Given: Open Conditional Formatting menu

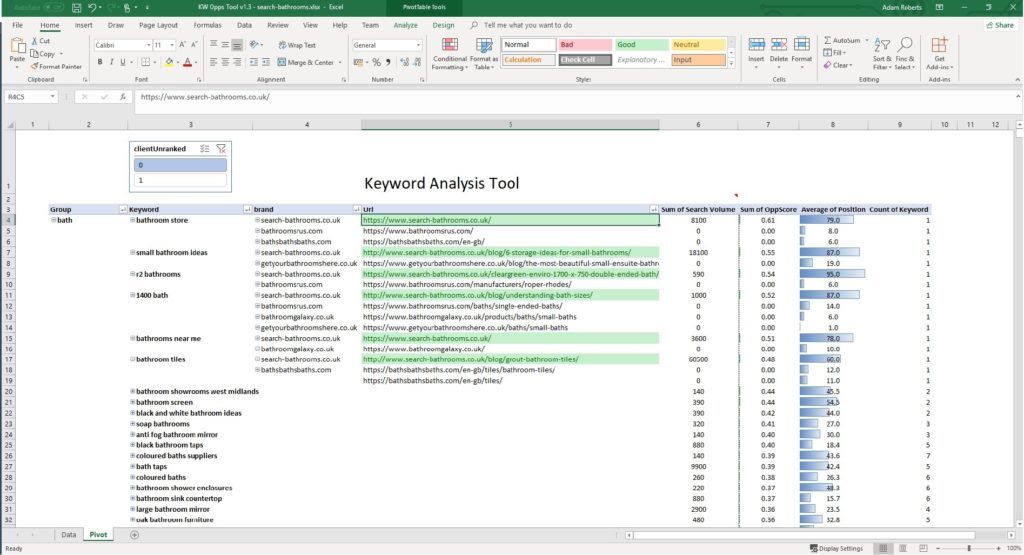Looking at the screenshot, I should coord(449,54).
